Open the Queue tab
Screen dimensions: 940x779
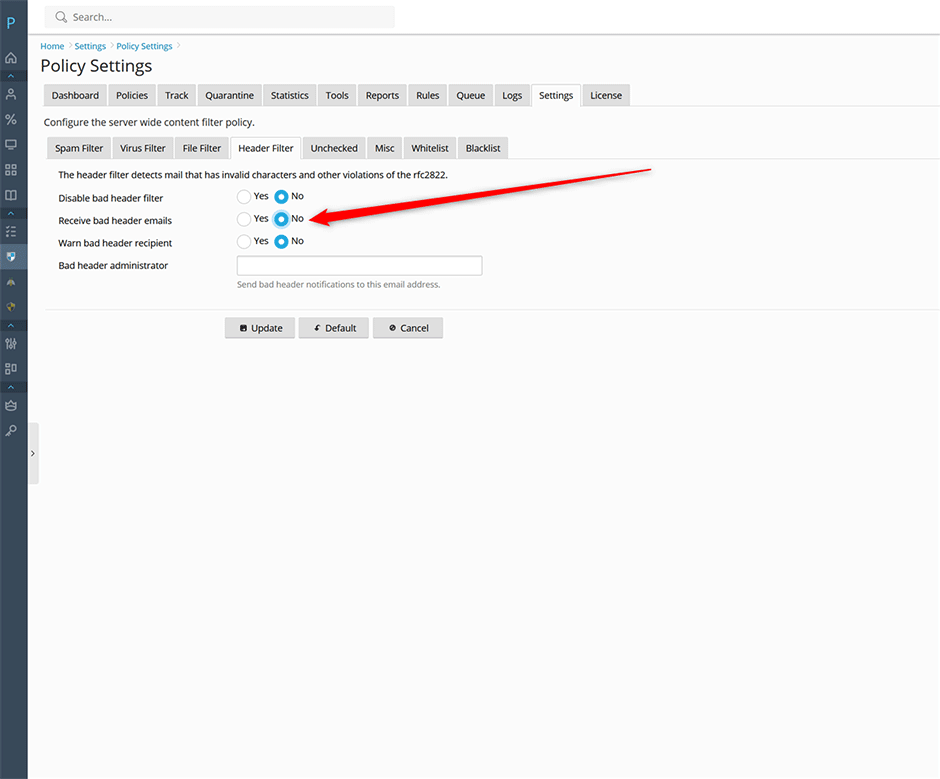tap(471, 95)
